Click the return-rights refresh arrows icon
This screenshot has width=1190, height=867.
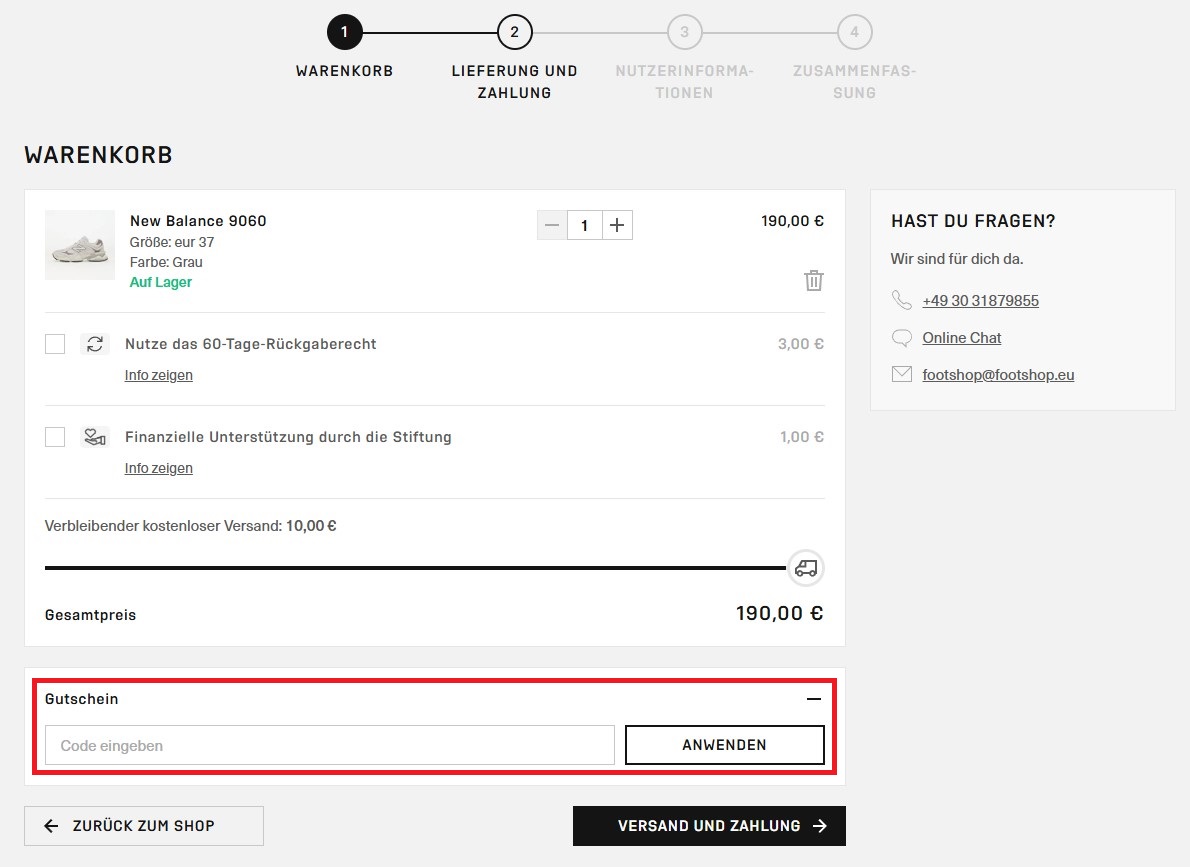[x=95, y=344]
